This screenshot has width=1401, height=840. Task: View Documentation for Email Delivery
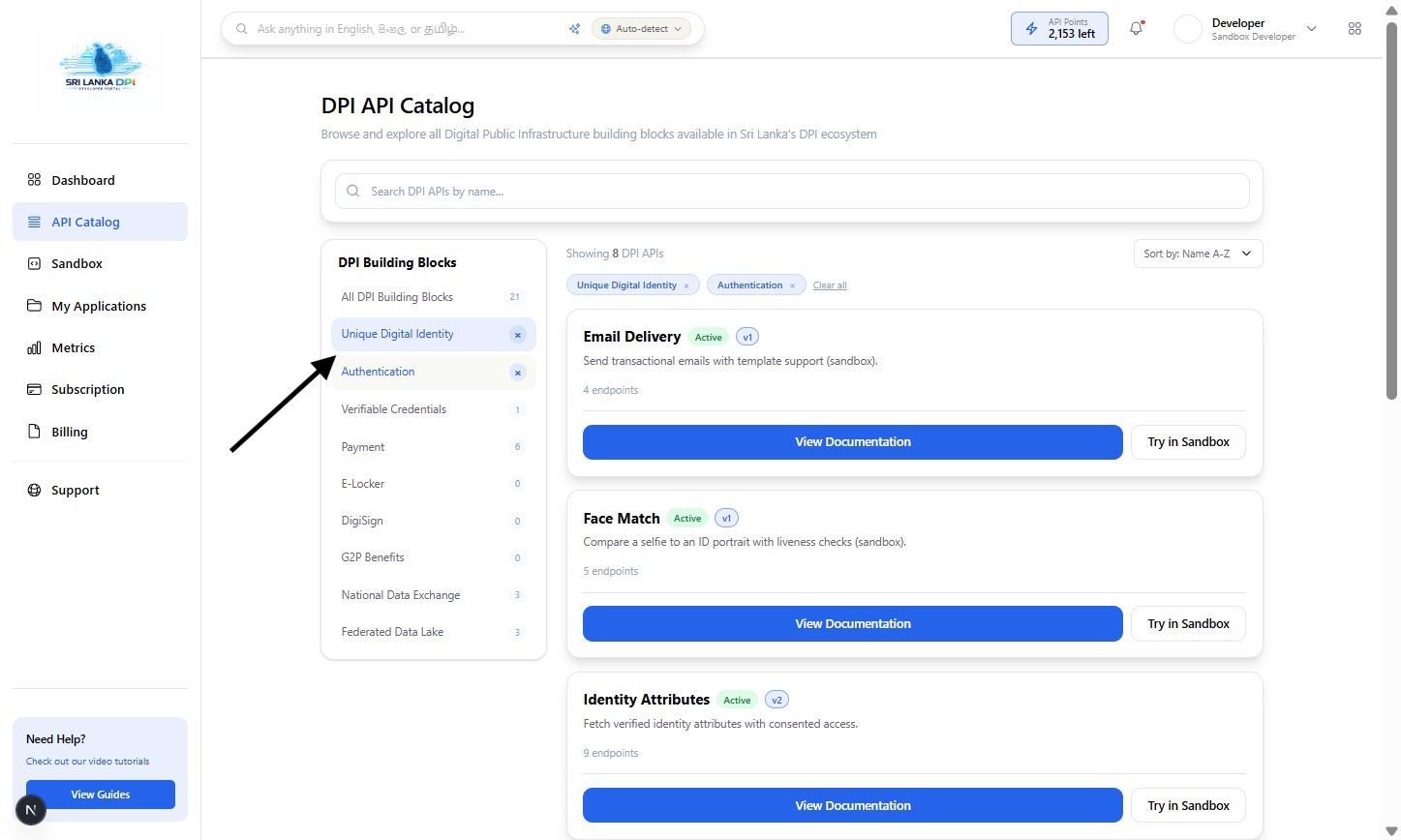[853, 442]
